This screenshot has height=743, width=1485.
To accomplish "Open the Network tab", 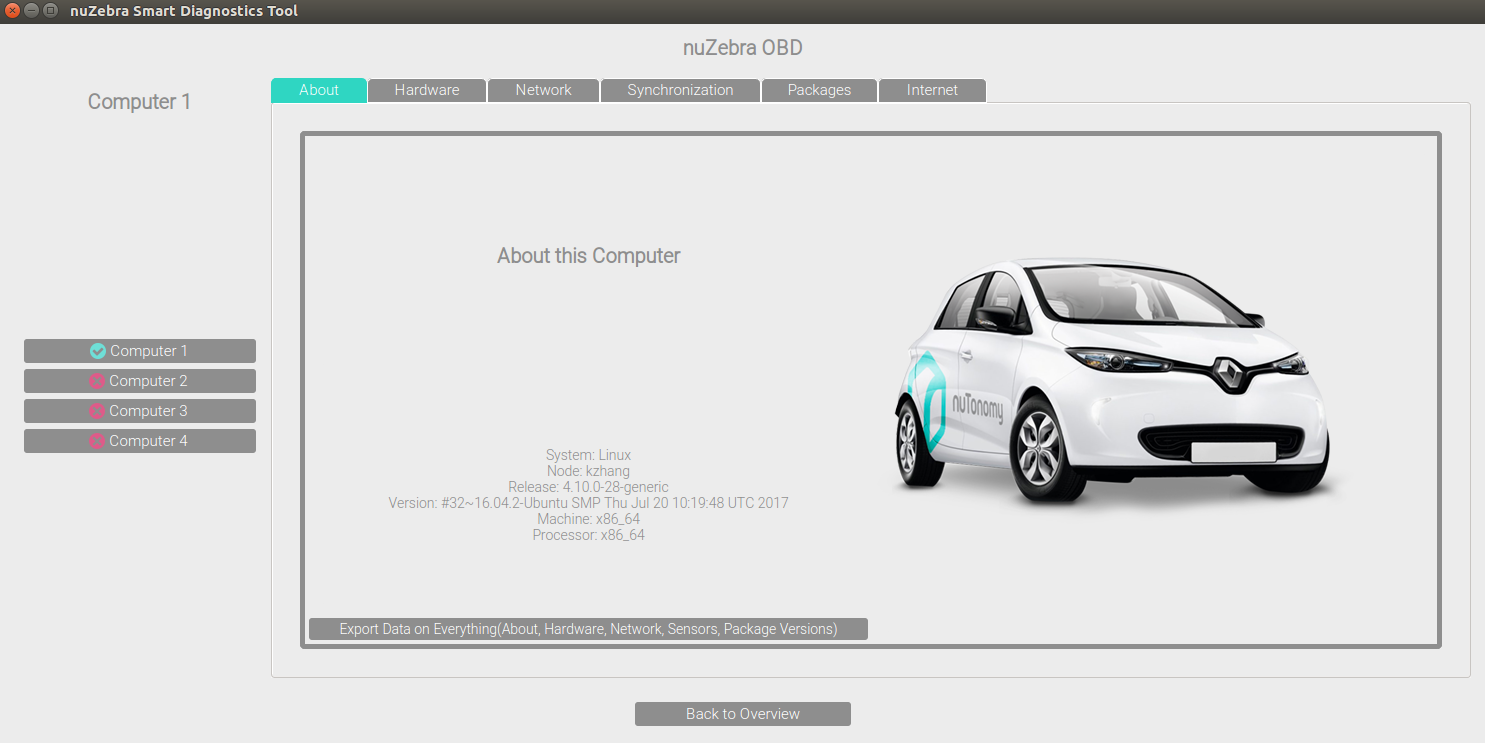I will [x=543, y=90].
